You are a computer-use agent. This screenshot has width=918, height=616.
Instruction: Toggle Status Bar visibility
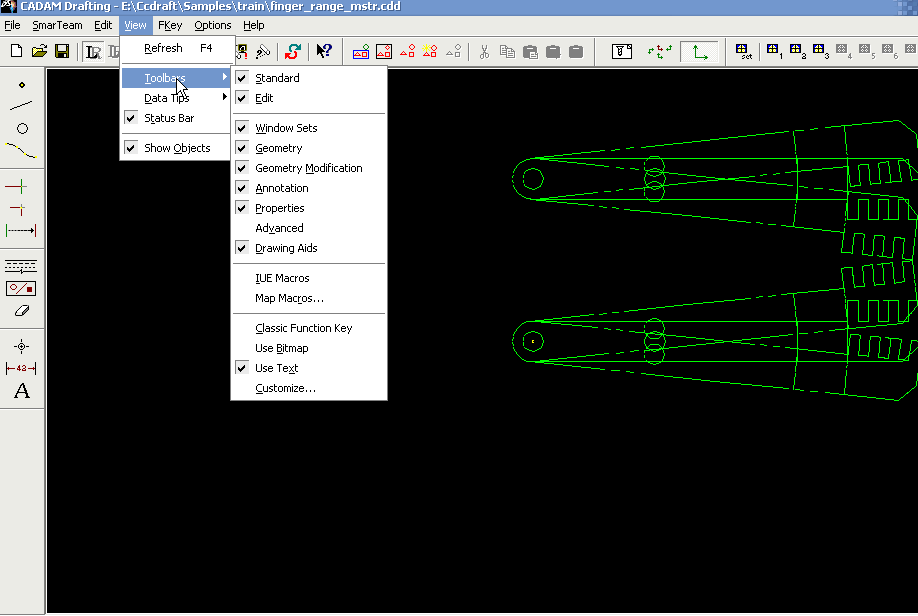(176, 118)
